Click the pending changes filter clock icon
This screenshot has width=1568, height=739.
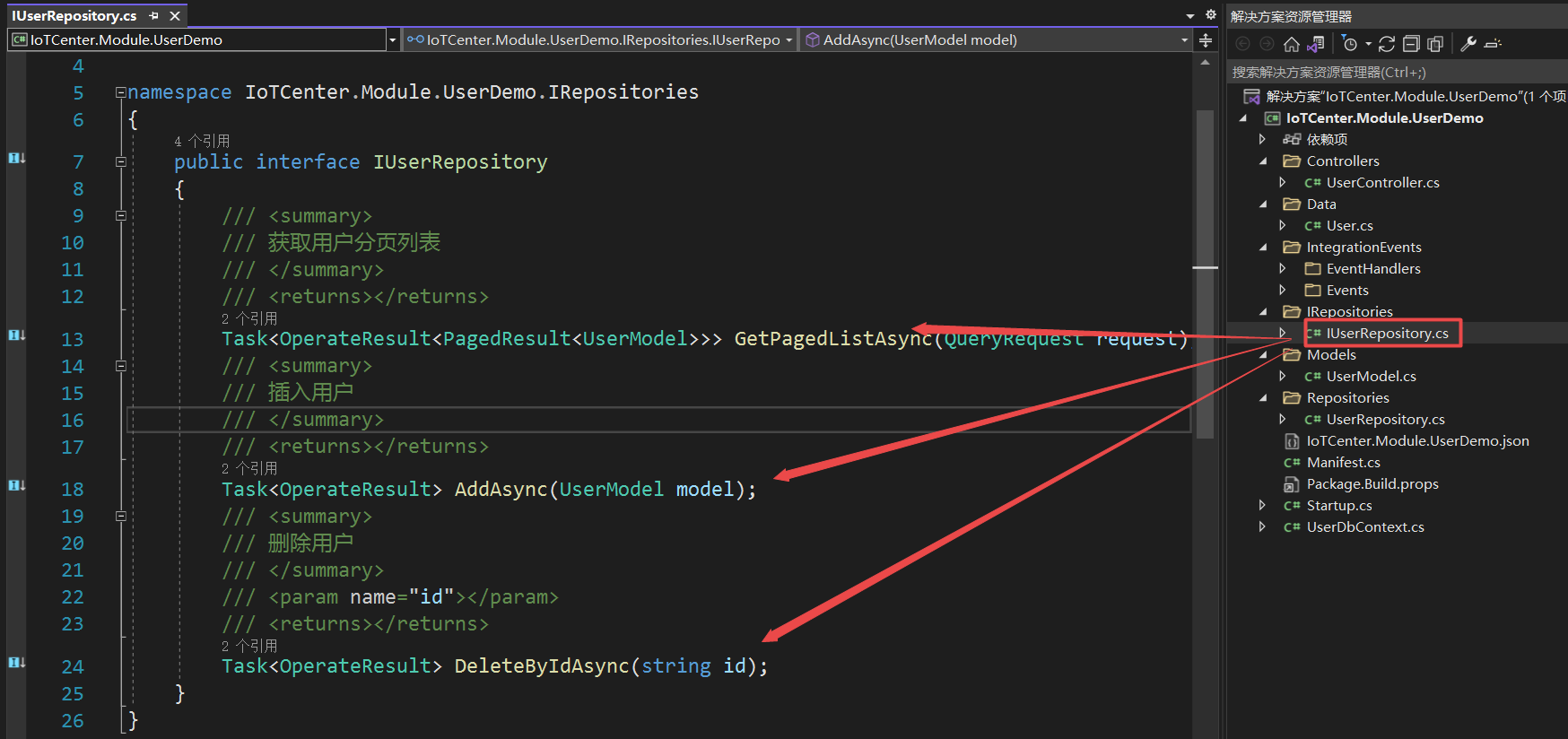[x=1350, y=44]
